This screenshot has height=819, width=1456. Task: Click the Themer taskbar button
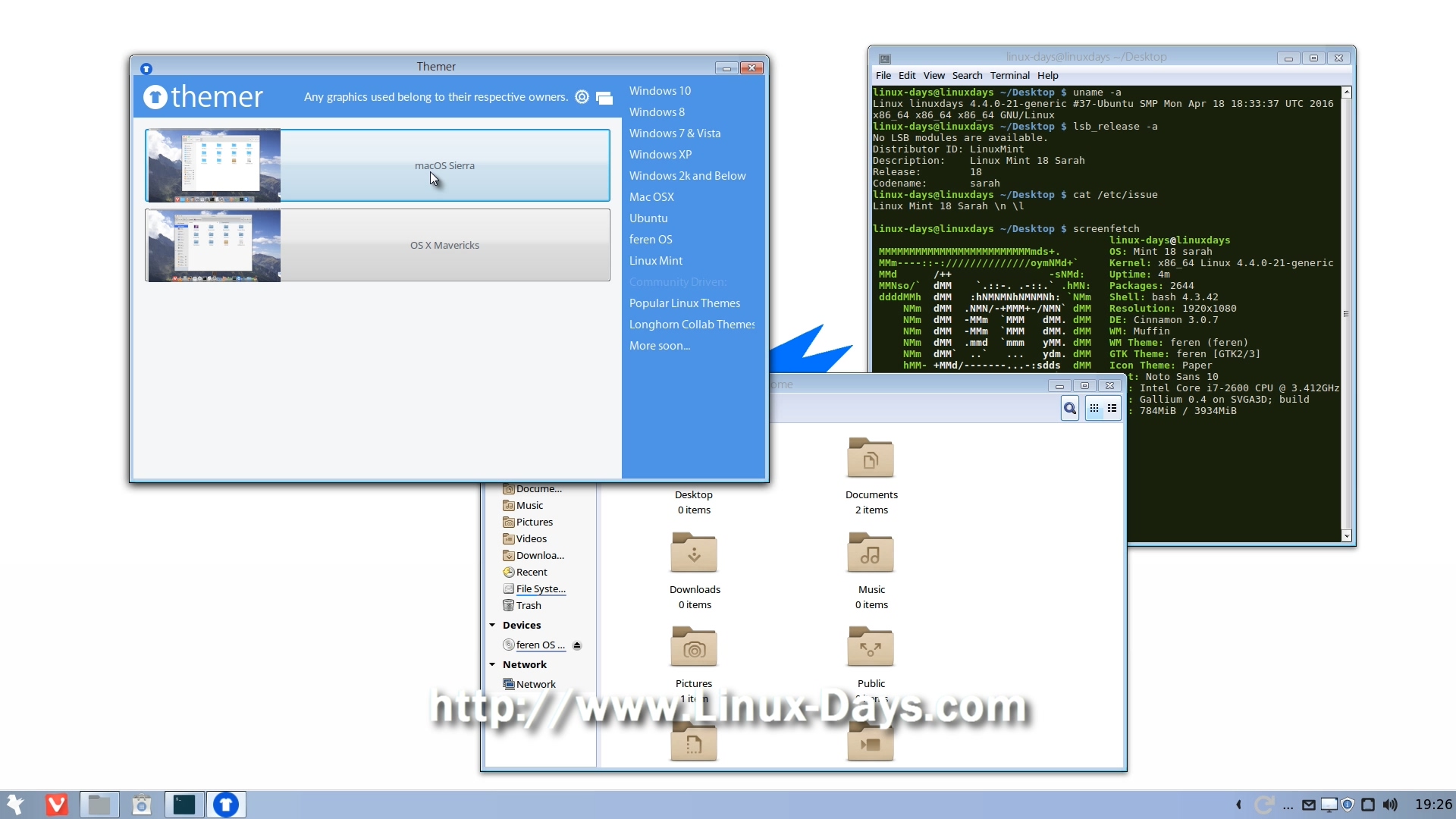click(x=226, y=805)
